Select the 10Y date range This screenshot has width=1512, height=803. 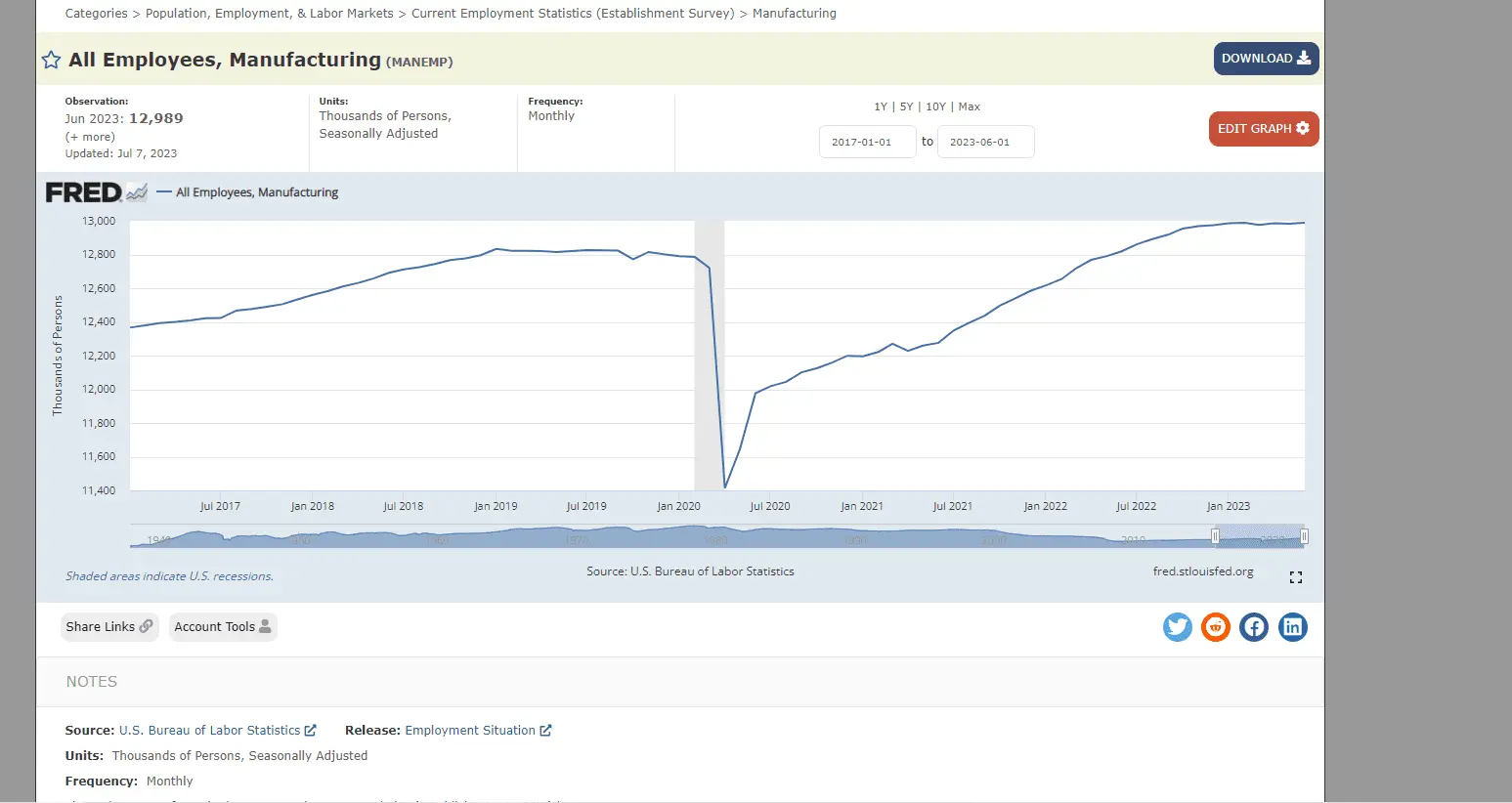click(935, 106)
